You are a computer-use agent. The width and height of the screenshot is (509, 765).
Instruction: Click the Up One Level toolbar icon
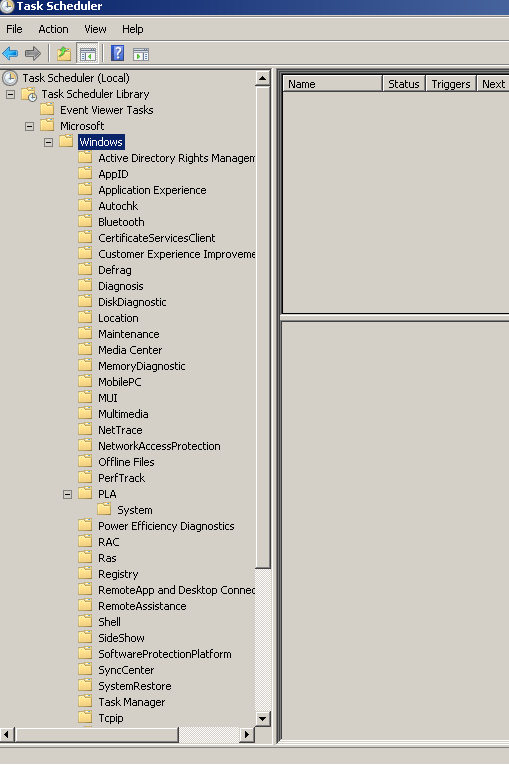tap(64, 53)
